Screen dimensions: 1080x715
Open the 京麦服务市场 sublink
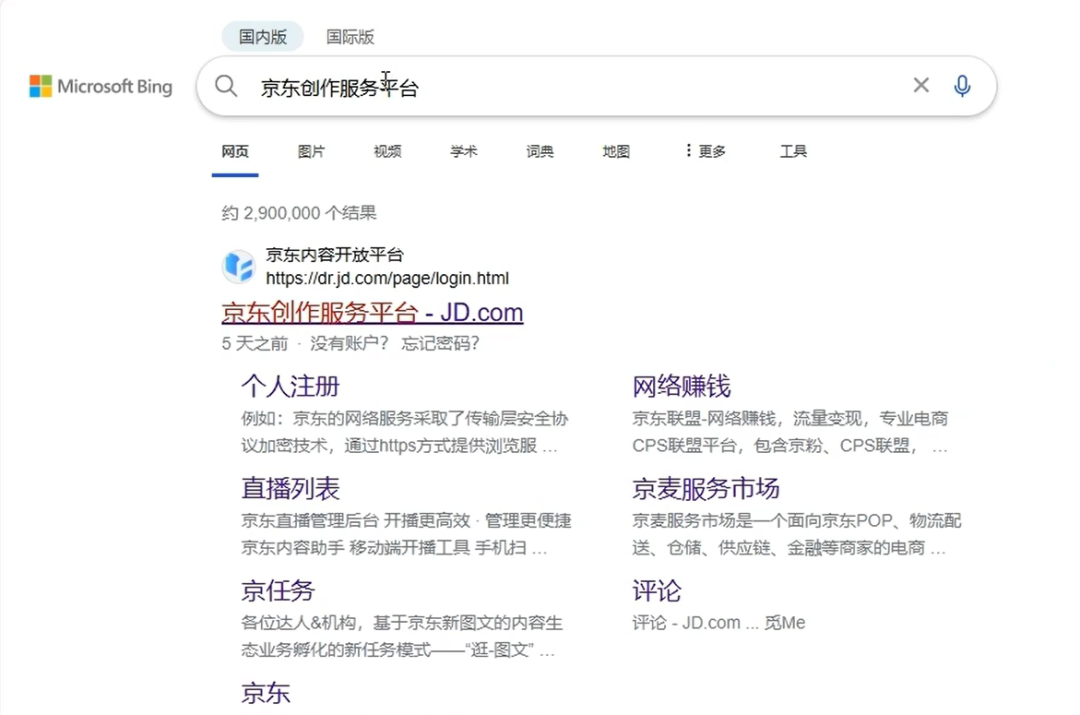click(705, 488)
